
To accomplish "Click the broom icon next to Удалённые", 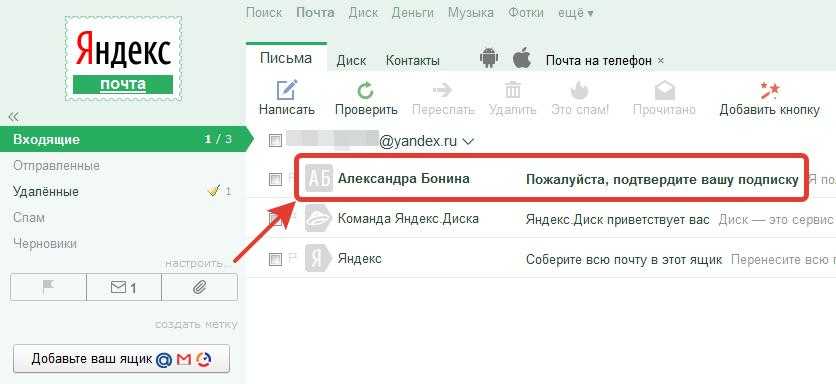I will click(x=214, y=191).
